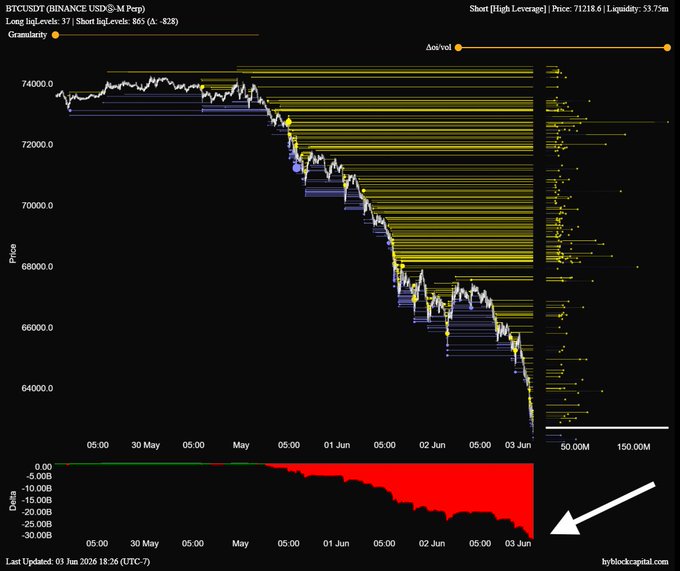The image size is (680, 571).
Task: Click the white current-price line in liquidity histogram
Action: 607,427
